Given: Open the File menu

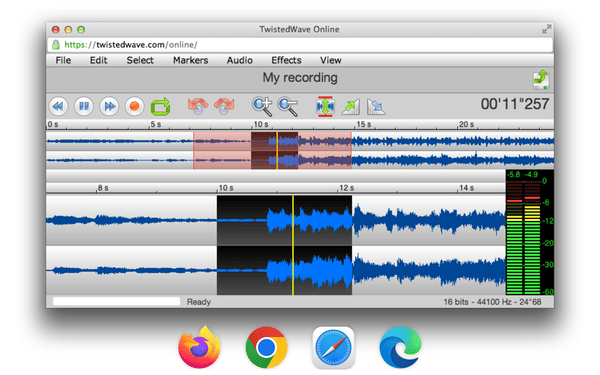Looking at the screenshot, I should click(x=63, y=60).
